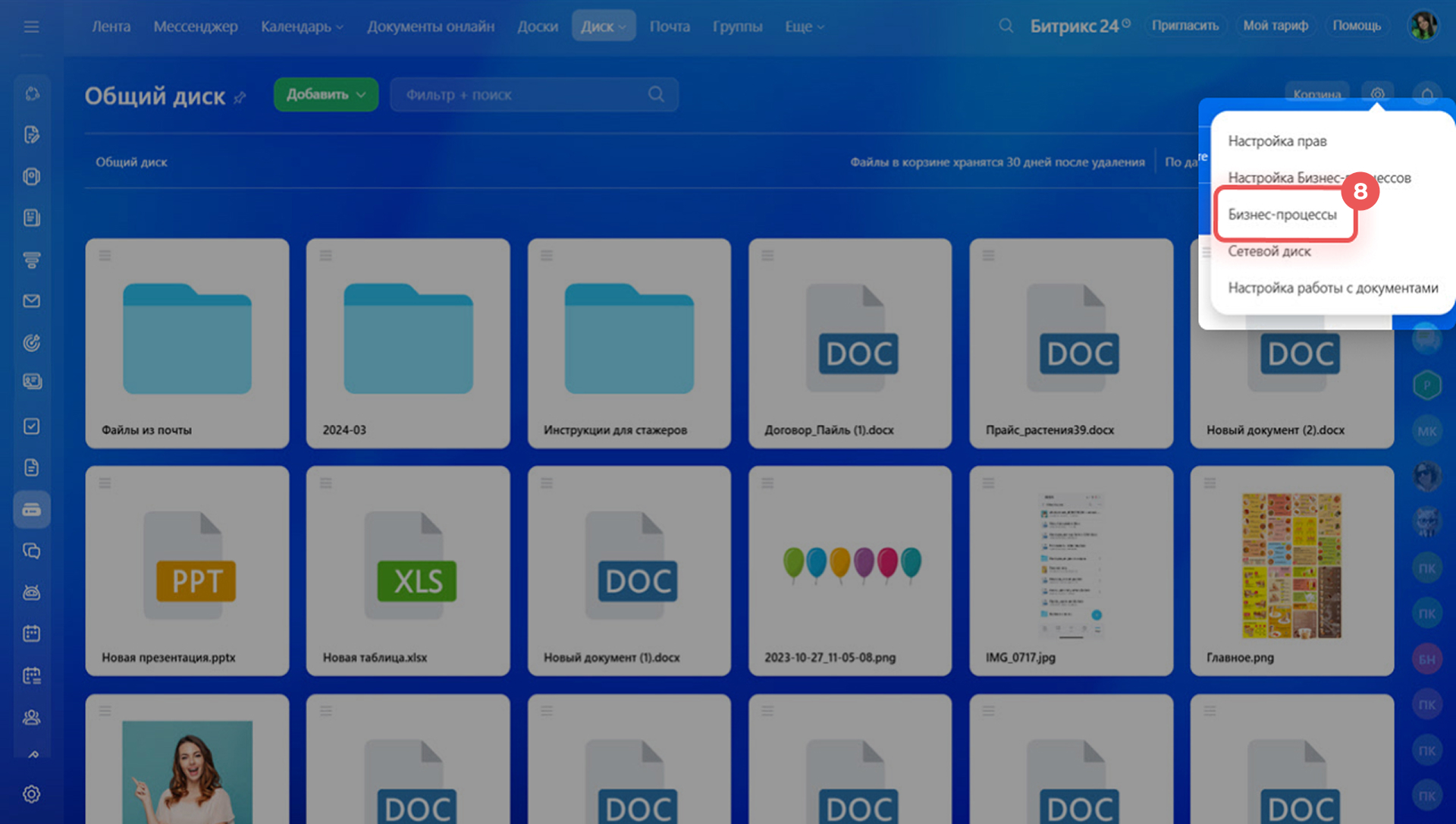Click the Пригласить button

click(x=1185, y=26)
